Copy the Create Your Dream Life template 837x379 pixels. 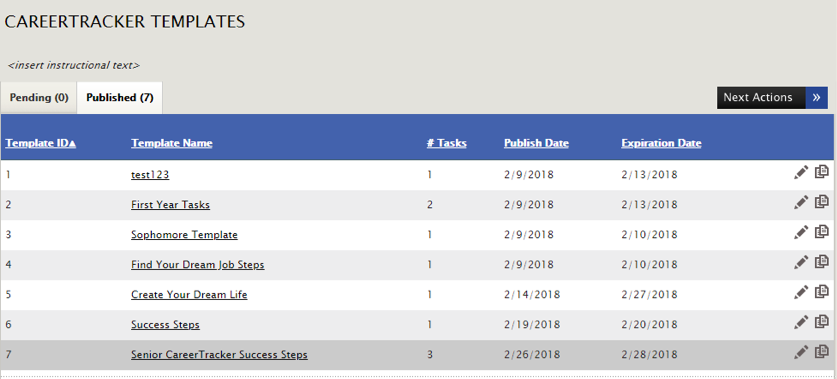point(822,291)
